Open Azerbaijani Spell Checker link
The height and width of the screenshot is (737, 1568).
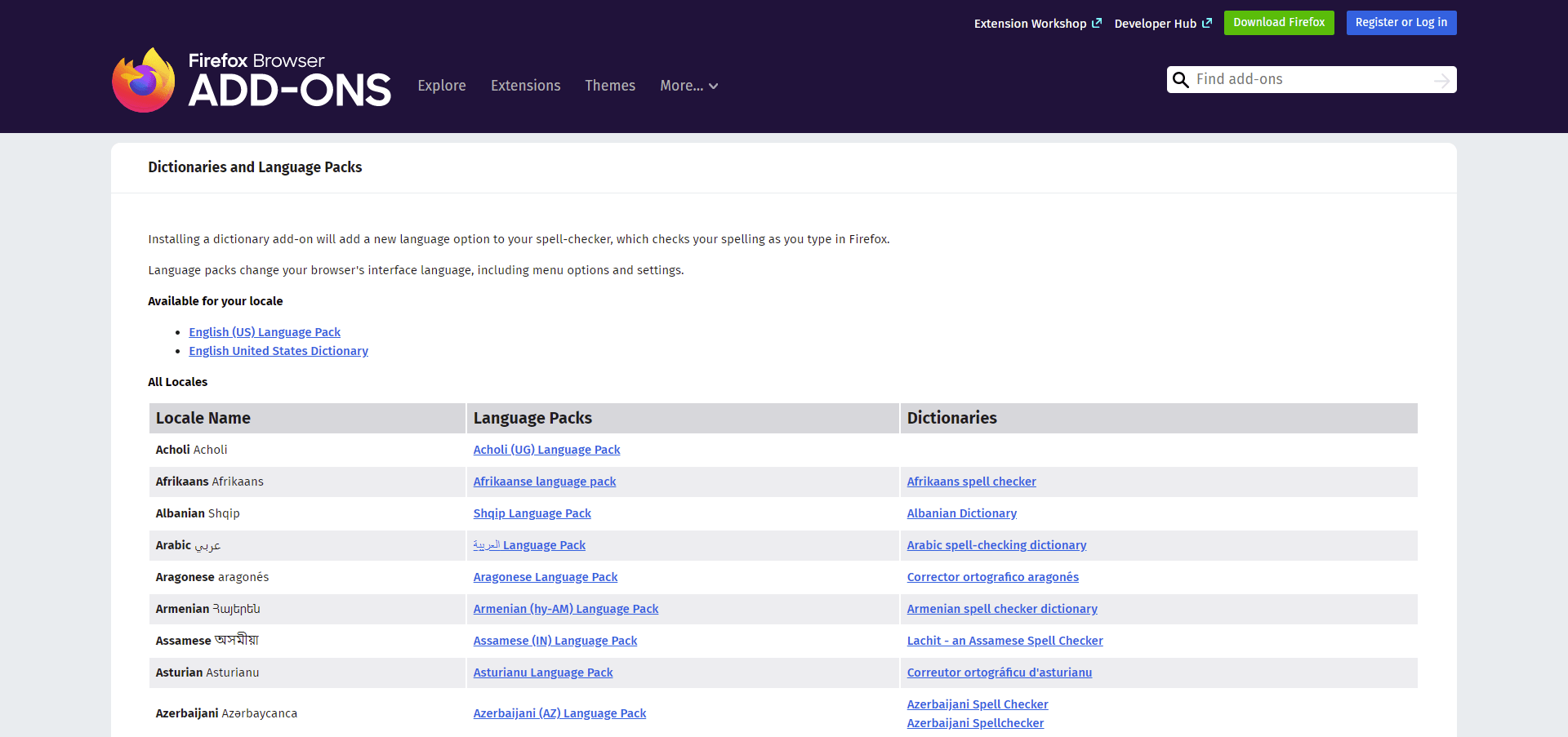click(x=978, y=704)
